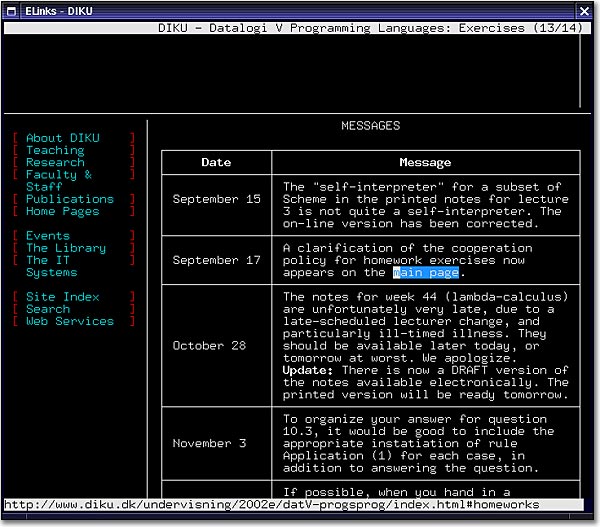
Task: Click the 'If possible, when you hand in' text
Action: [x=396, y=492]
